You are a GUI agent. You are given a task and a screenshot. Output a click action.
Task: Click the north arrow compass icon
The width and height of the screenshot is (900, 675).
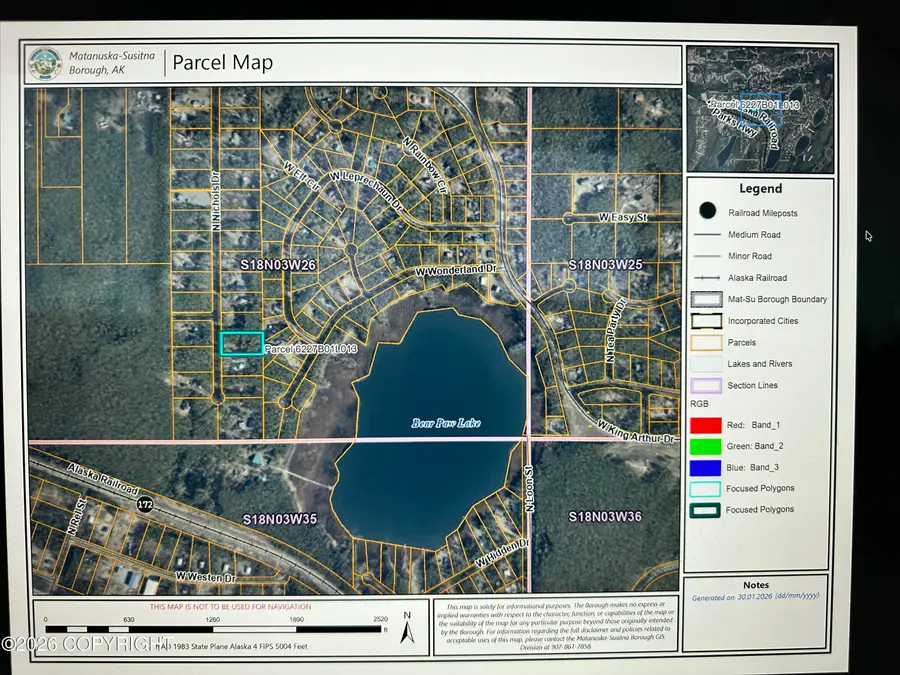pyautogui.click(x=405, y=627)
